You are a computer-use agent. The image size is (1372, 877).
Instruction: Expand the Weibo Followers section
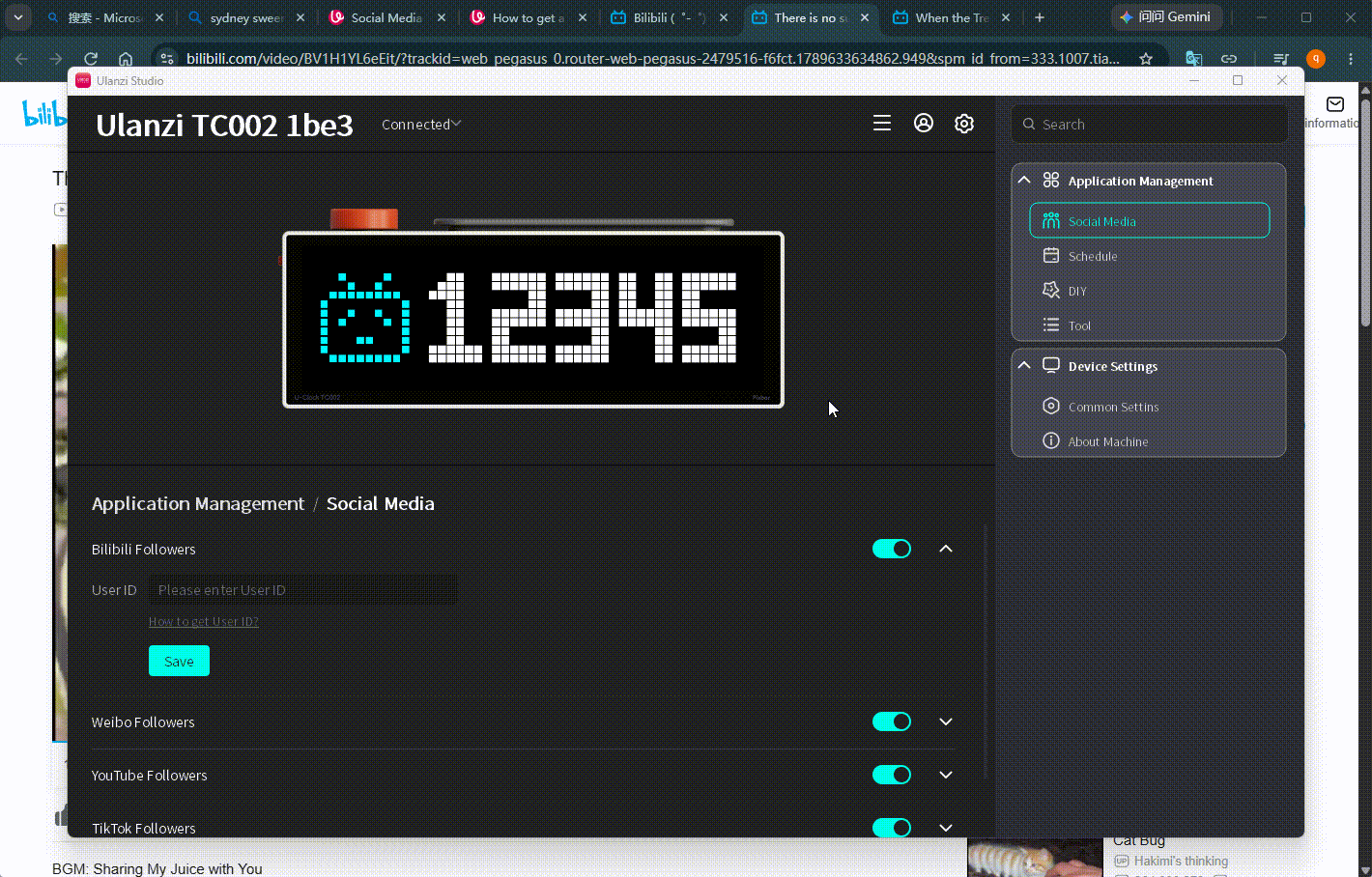click(946, 721)
